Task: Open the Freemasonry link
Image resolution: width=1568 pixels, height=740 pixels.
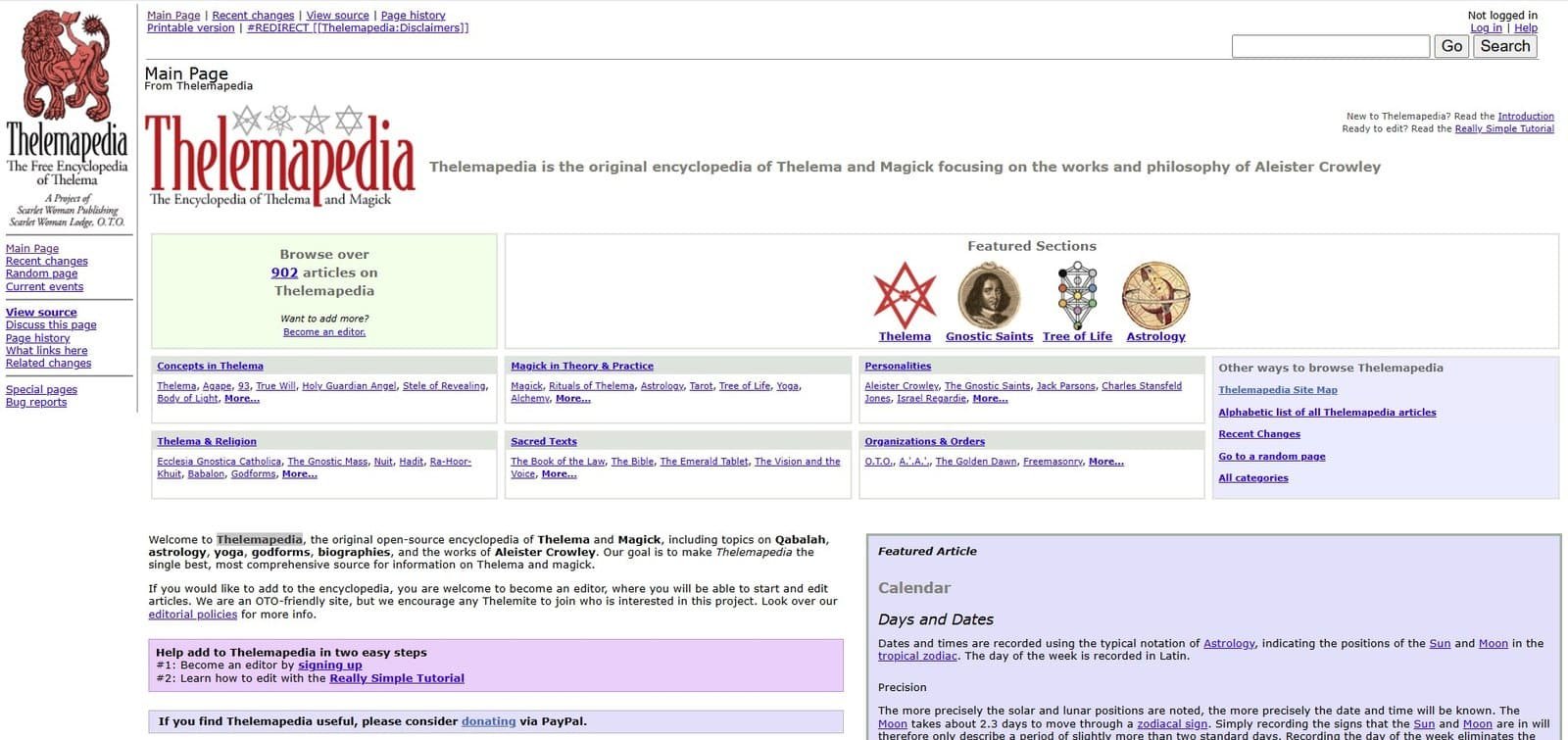Action: (1053, 462)
